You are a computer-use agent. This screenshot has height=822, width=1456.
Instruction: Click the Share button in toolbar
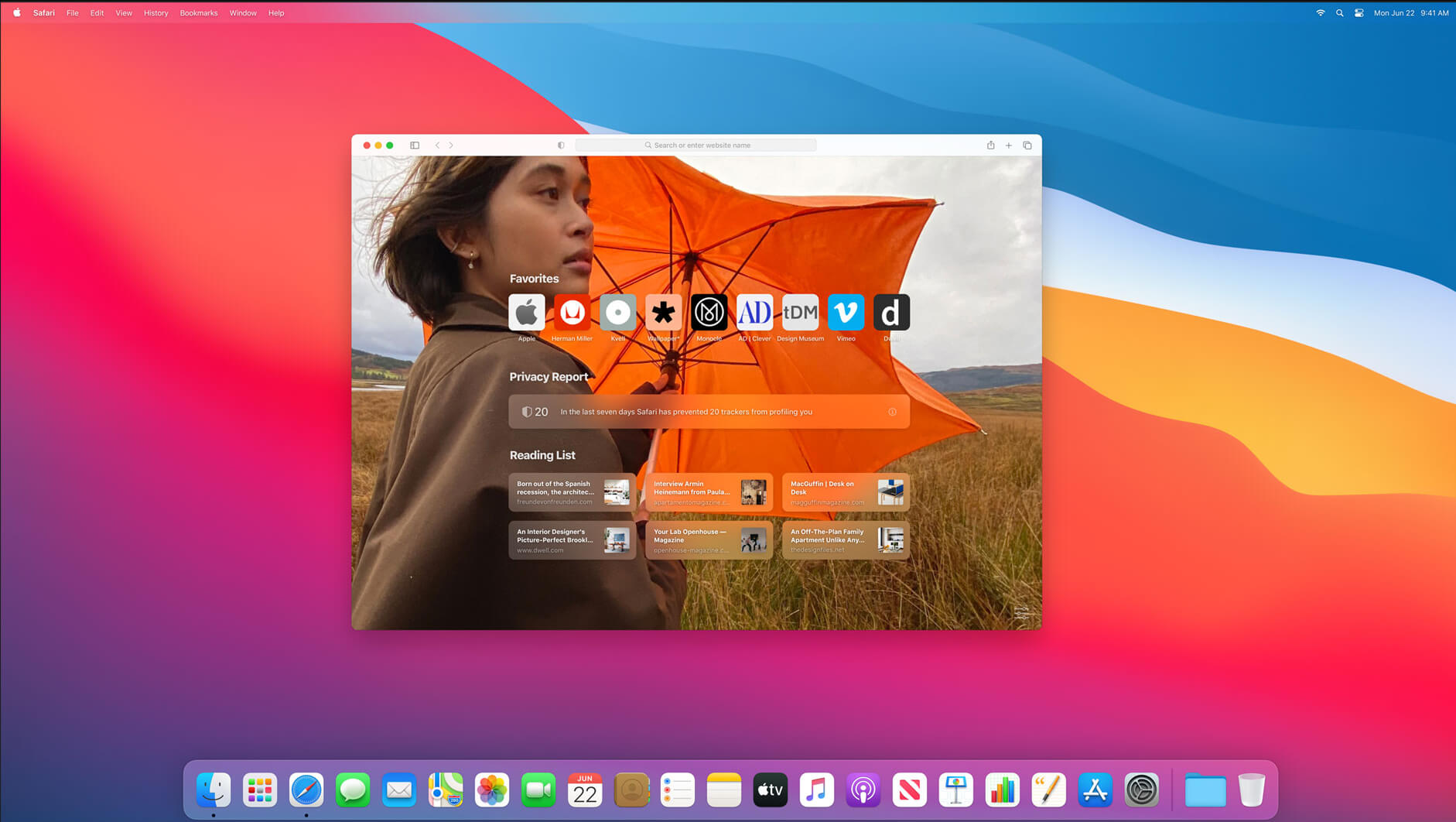(x=990, y=146)
